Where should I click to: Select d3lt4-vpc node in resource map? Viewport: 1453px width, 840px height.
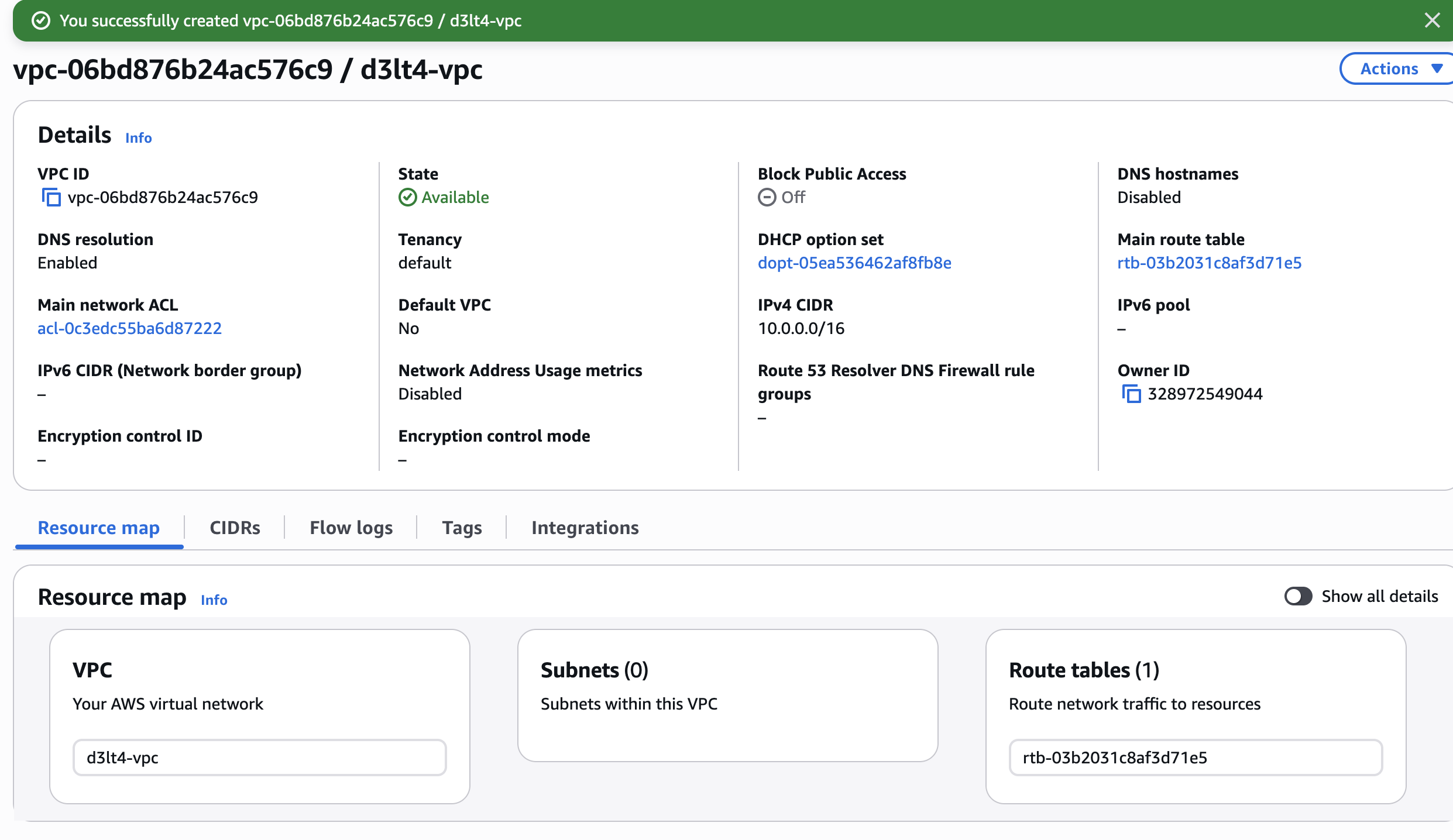point(259,758)
